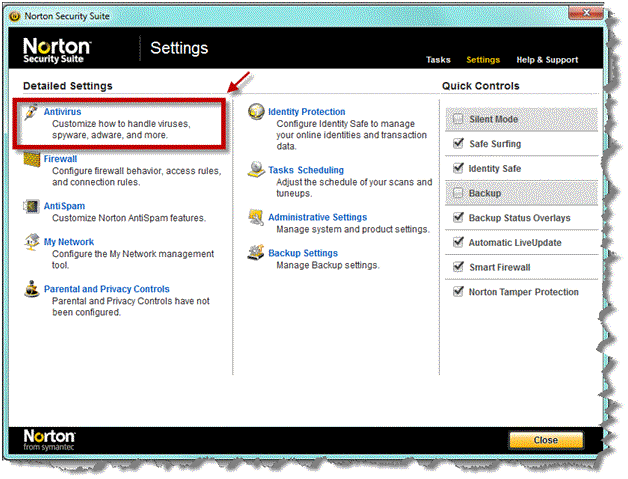Disable Norton Tamper Protection checkbox
The height and width of the screenshot is (479, 628).
[458, 292]
